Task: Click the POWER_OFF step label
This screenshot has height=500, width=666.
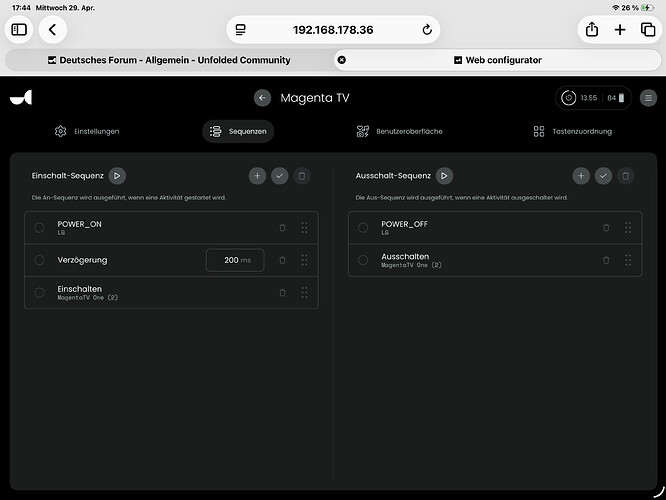Action: [x=404, y=224]
